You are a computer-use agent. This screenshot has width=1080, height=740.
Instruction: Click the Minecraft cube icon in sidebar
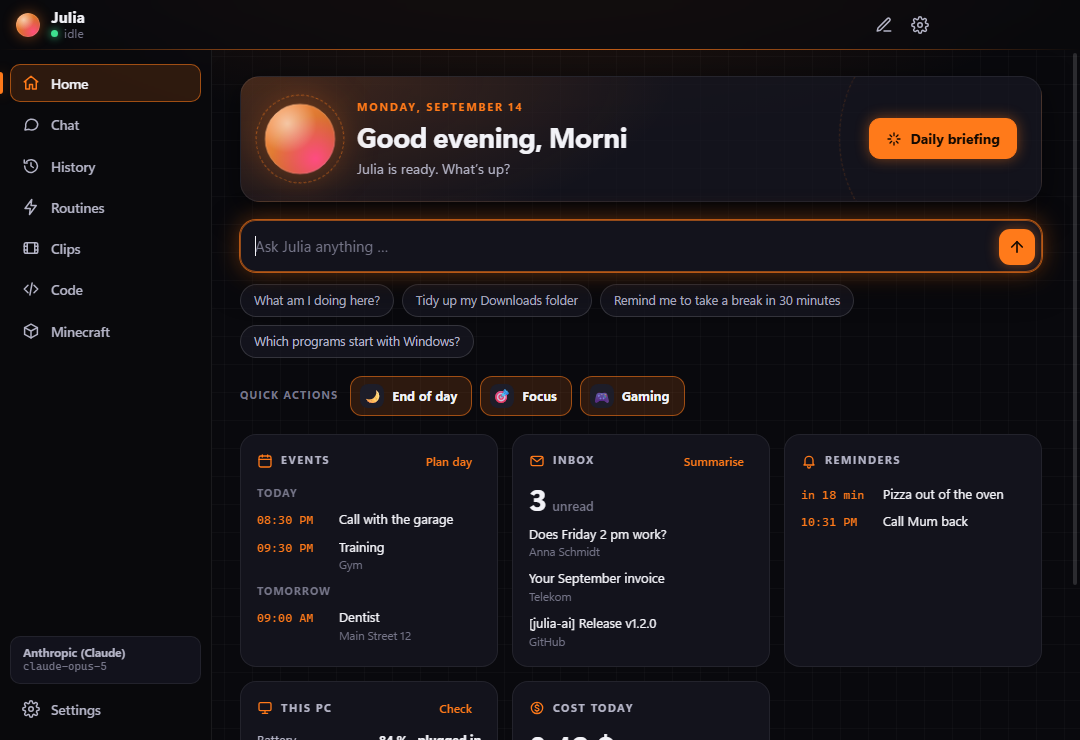31,331
